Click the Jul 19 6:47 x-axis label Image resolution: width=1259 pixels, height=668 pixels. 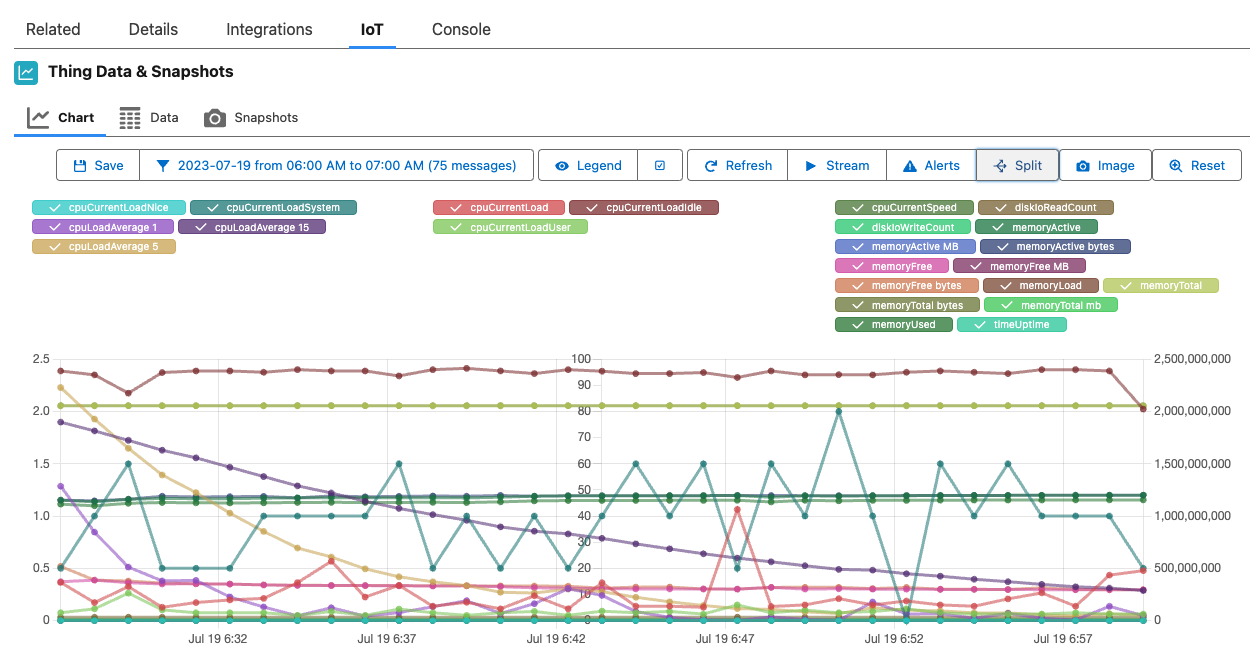(726, 637)
